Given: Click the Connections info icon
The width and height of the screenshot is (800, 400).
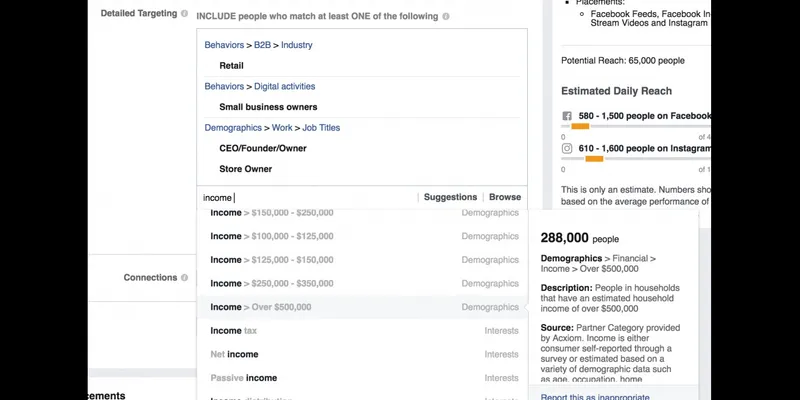Looking at the screenshot, I should point(184,278).
